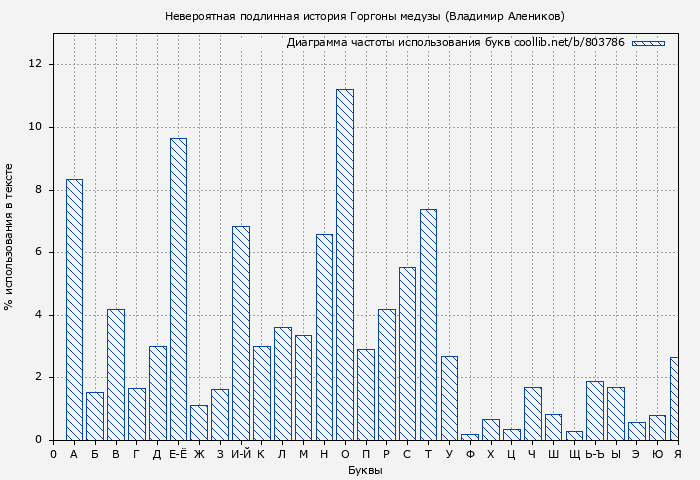700x480 pixels.
Task: Click the y-axis tick label 12
Action: pyautogui.click(x=36, y=64)
